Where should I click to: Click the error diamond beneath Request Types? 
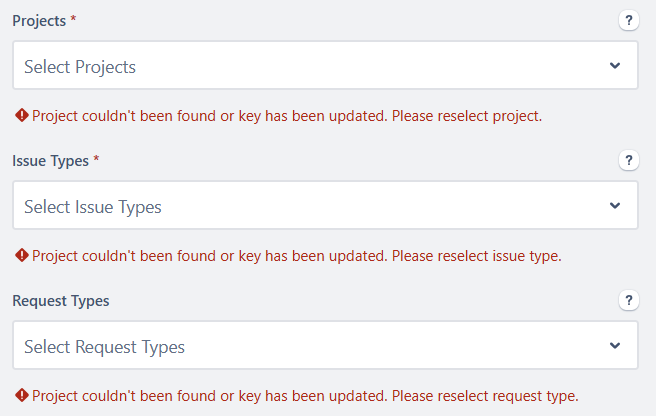pyautogui.click(x=22, y=395)
